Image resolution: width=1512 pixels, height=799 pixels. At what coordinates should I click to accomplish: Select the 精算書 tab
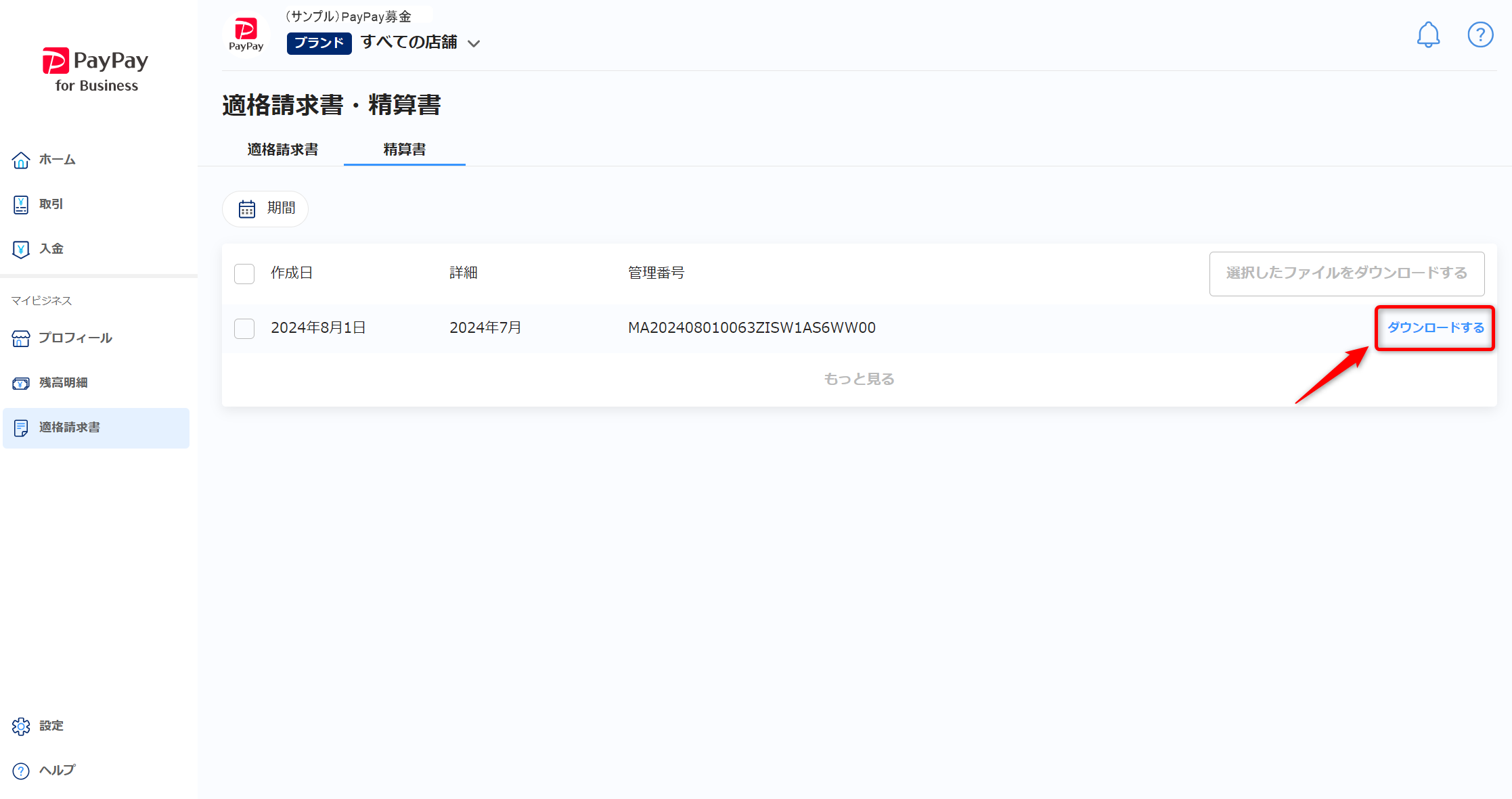pyautogui.click(x=405, y=150)
